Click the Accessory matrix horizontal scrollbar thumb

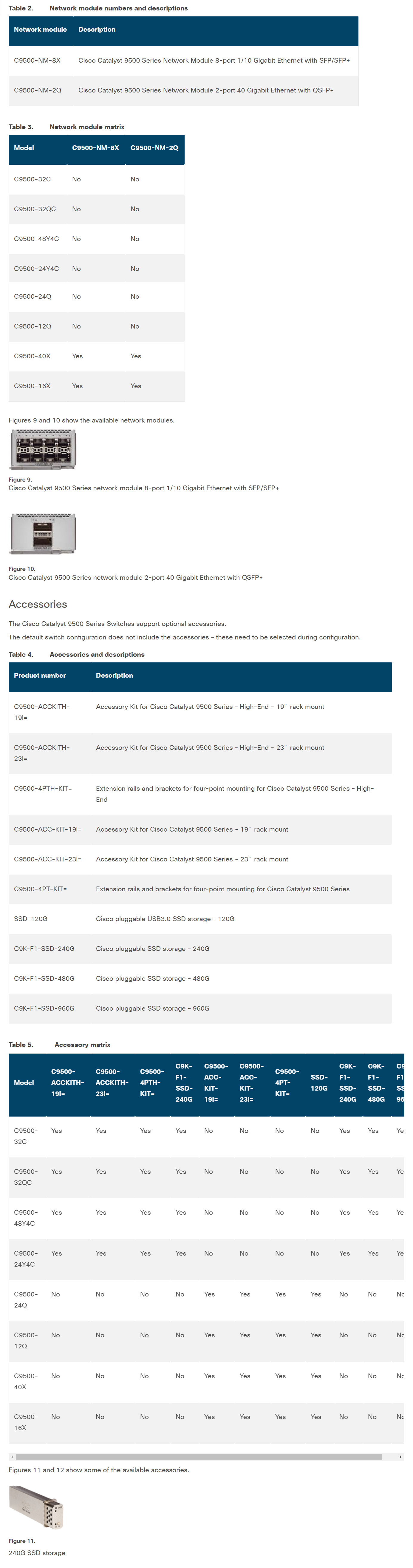[198, 1457]
